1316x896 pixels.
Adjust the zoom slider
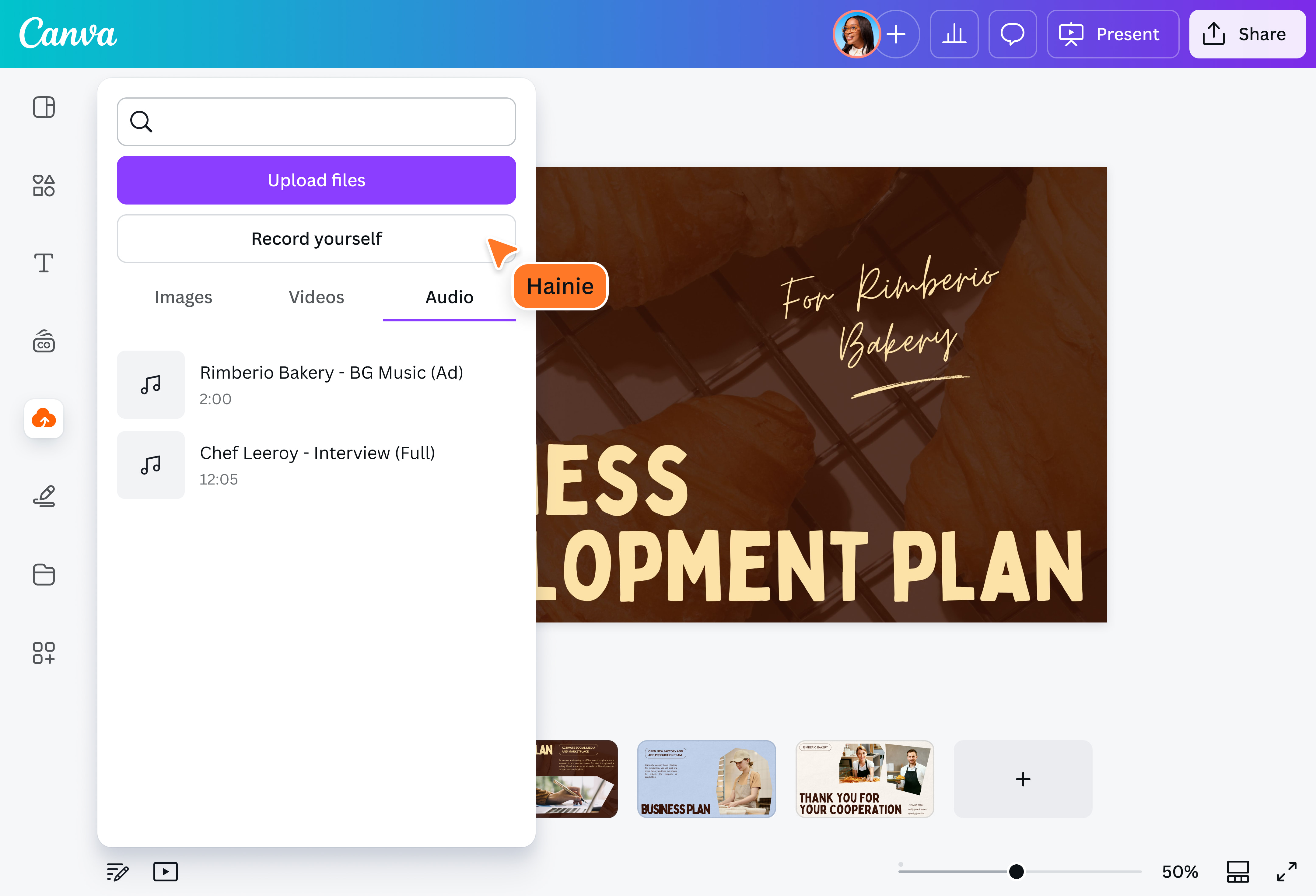pos(1017,872)
